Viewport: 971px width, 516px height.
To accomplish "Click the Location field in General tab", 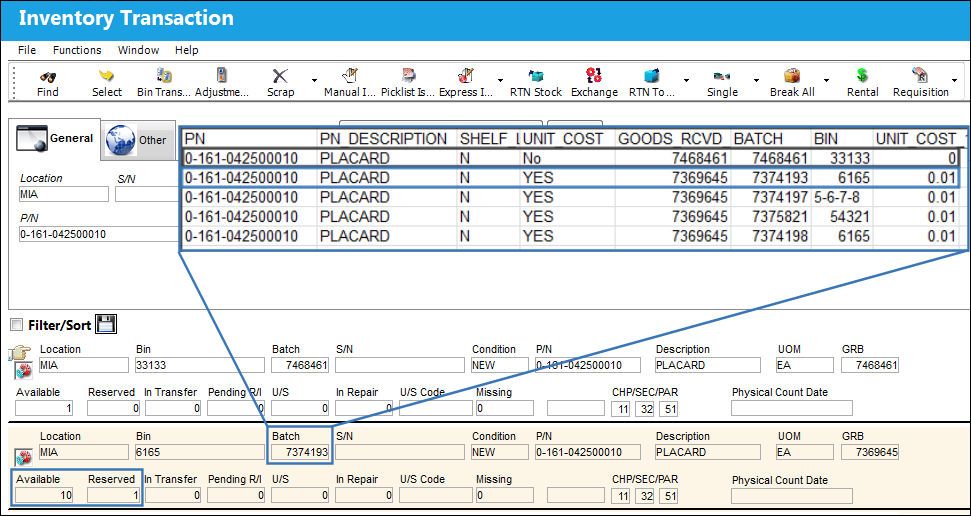I will click(x=64, y=194).
